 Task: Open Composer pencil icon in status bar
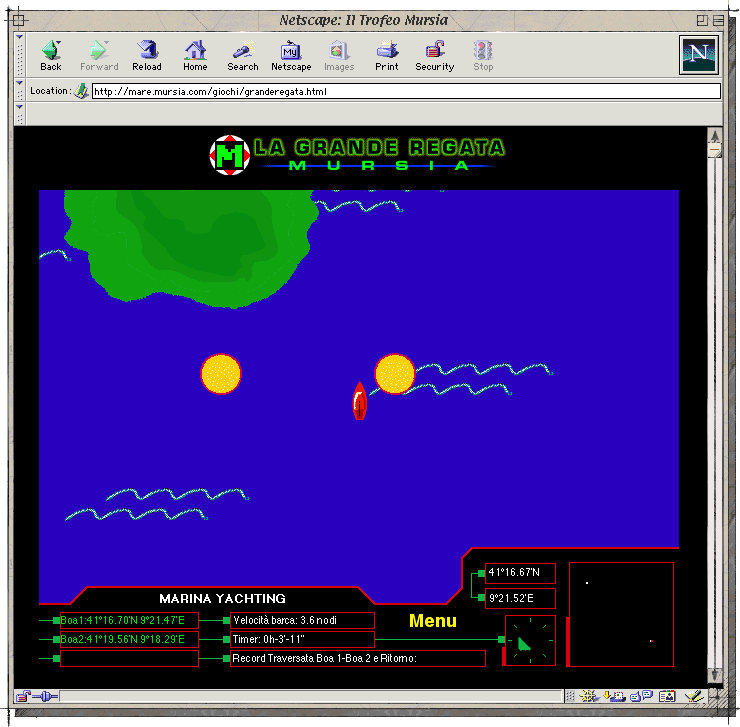694,695
